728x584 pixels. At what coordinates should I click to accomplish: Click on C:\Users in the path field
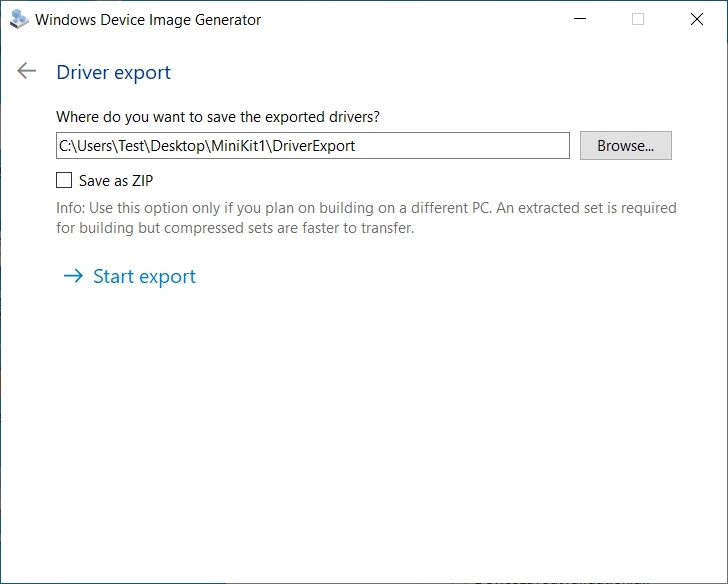[x=85, y=146]
